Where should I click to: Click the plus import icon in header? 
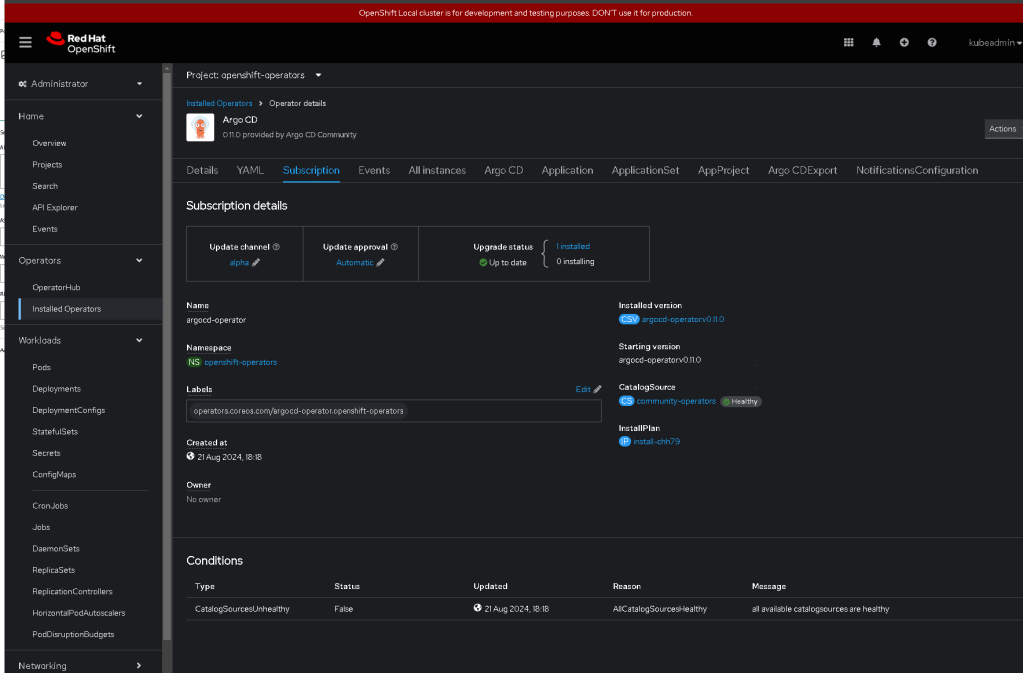point(904,42)
